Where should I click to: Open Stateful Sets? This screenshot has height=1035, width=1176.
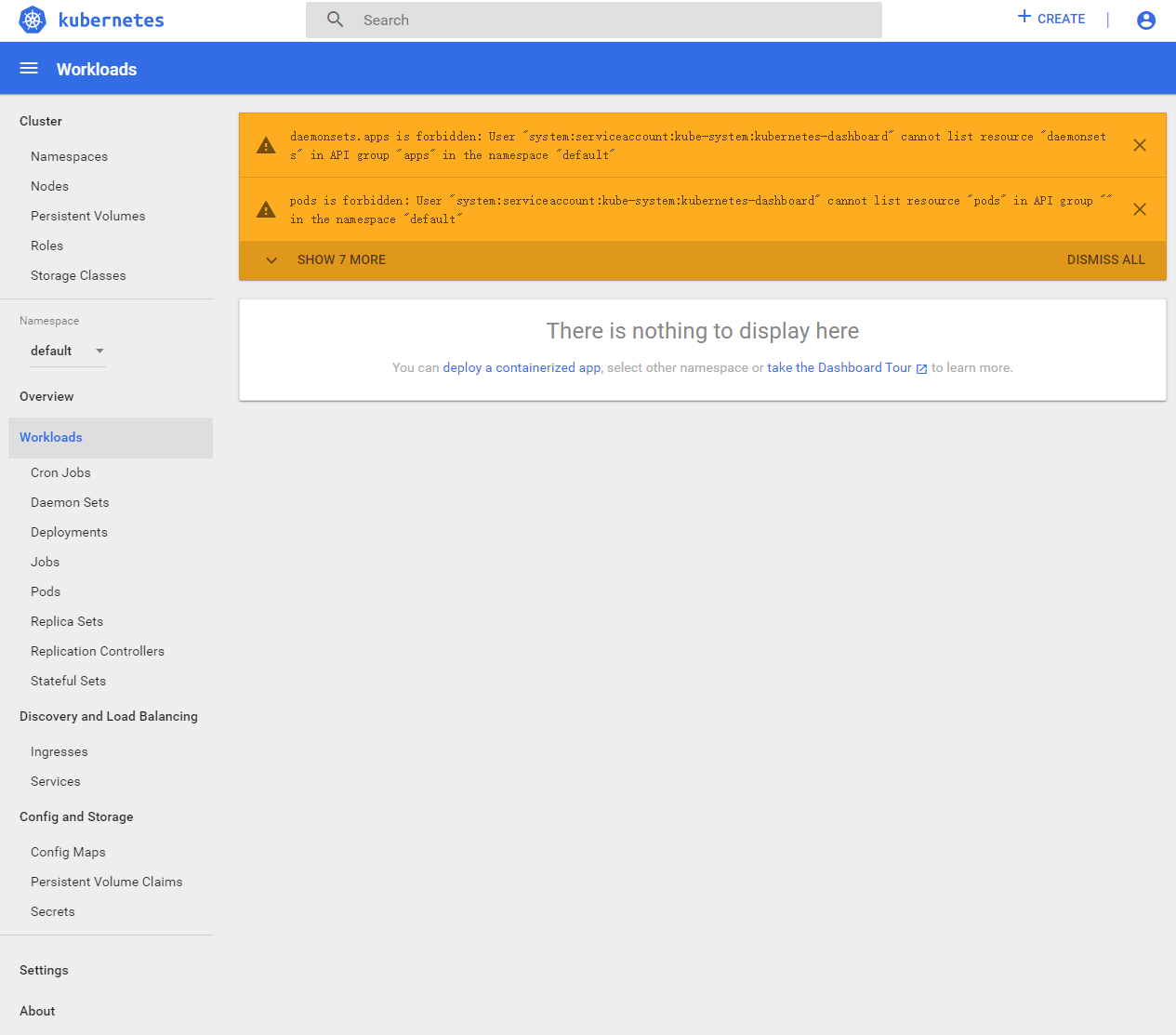(68, 681)
